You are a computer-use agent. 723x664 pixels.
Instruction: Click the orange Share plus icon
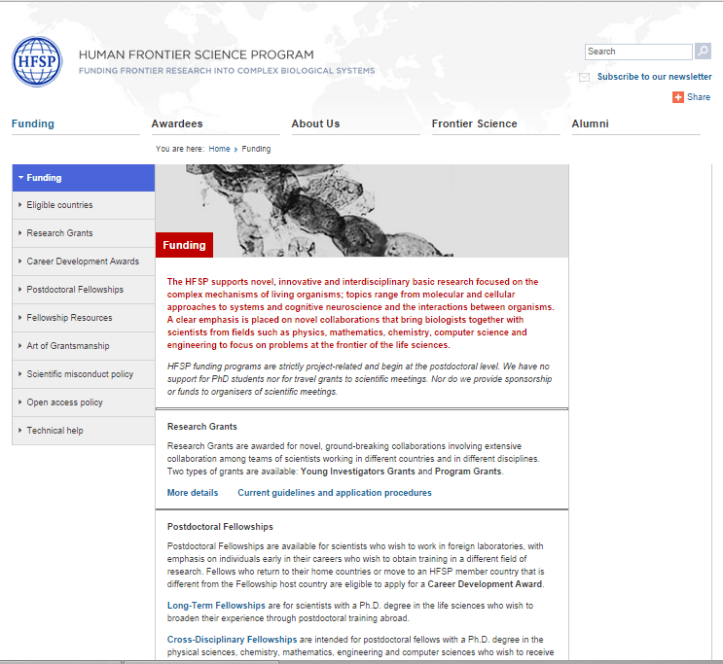pos(678,97)
